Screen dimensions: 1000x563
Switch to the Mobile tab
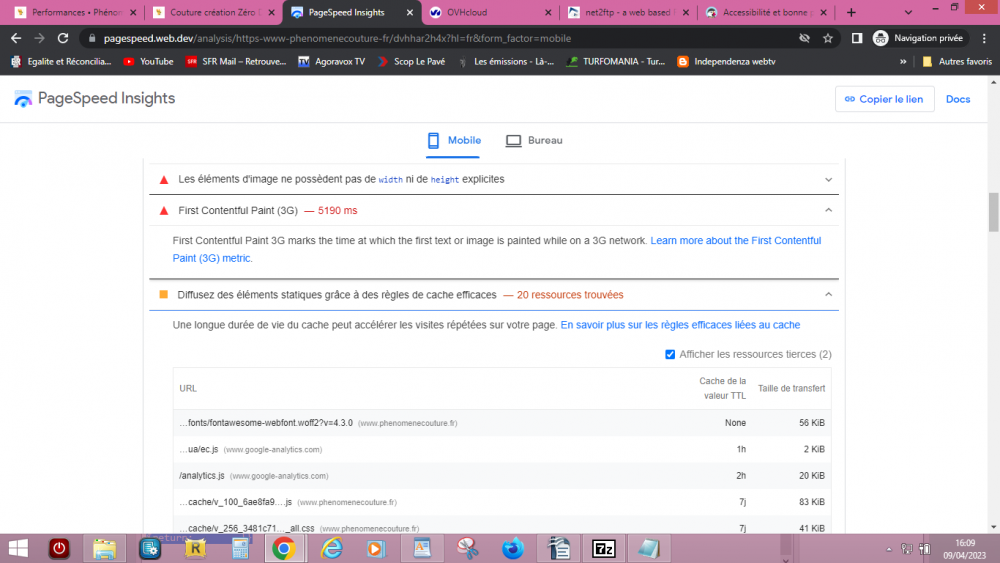453,140
